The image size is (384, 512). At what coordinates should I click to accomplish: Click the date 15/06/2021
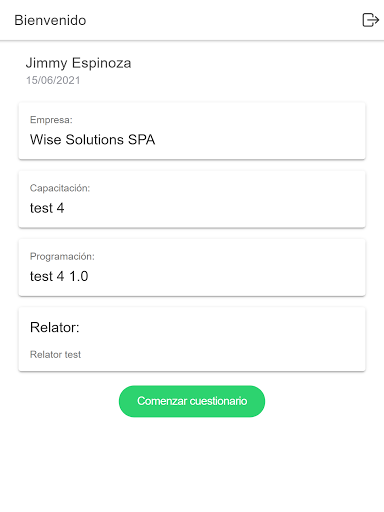53,80
